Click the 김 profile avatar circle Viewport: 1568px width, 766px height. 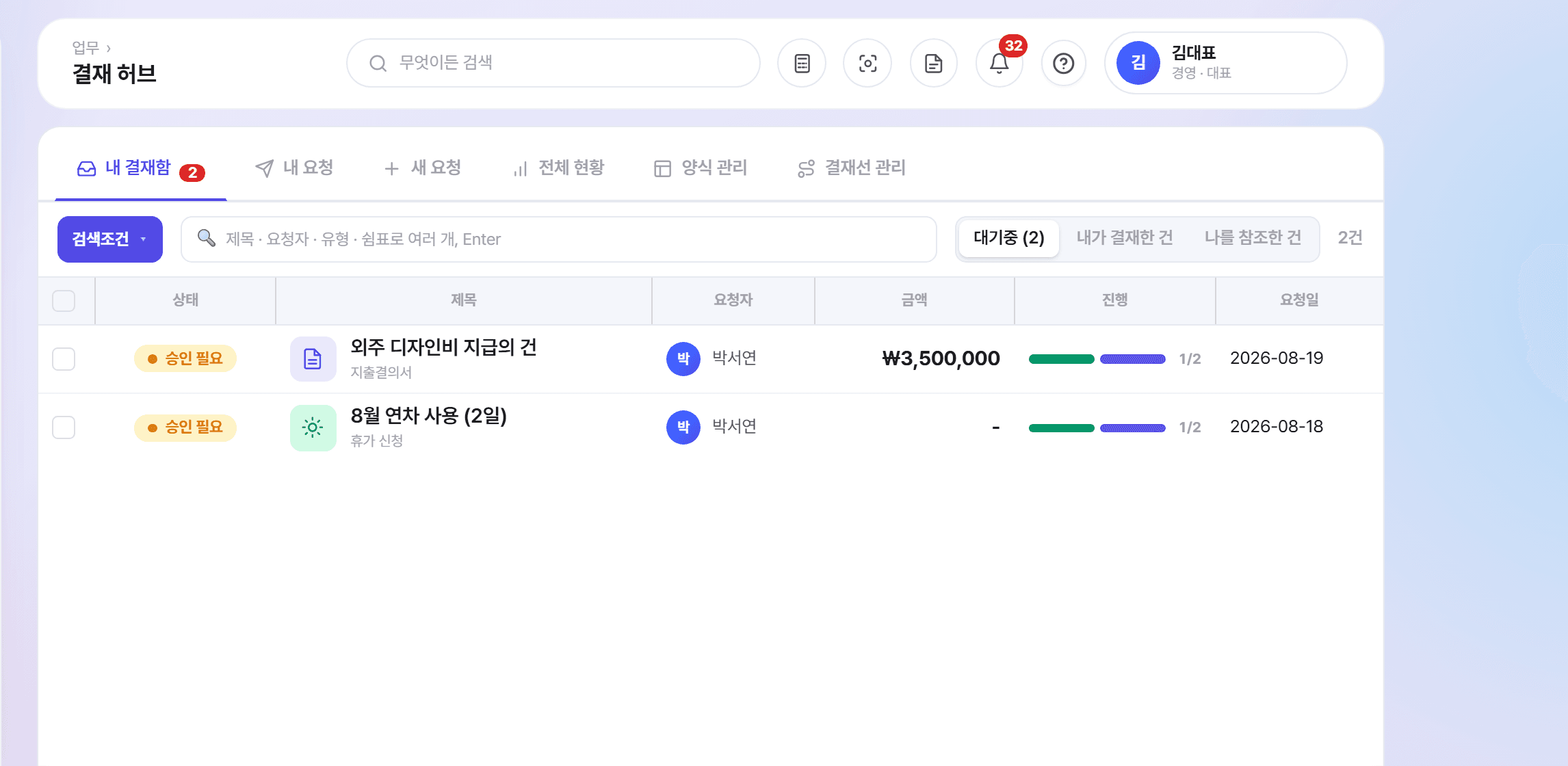[1138, 63]
